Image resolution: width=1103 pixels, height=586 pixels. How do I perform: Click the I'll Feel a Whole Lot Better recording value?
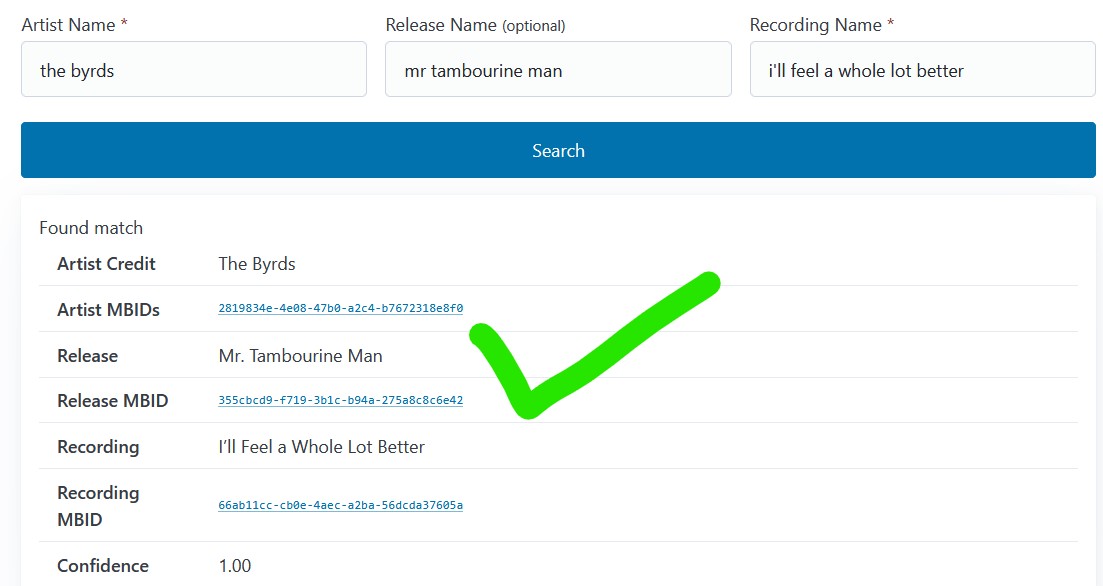pos(321,447)
